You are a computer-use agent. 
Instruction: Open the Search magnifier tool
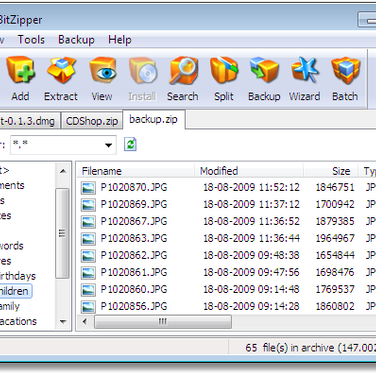[183, 70]
